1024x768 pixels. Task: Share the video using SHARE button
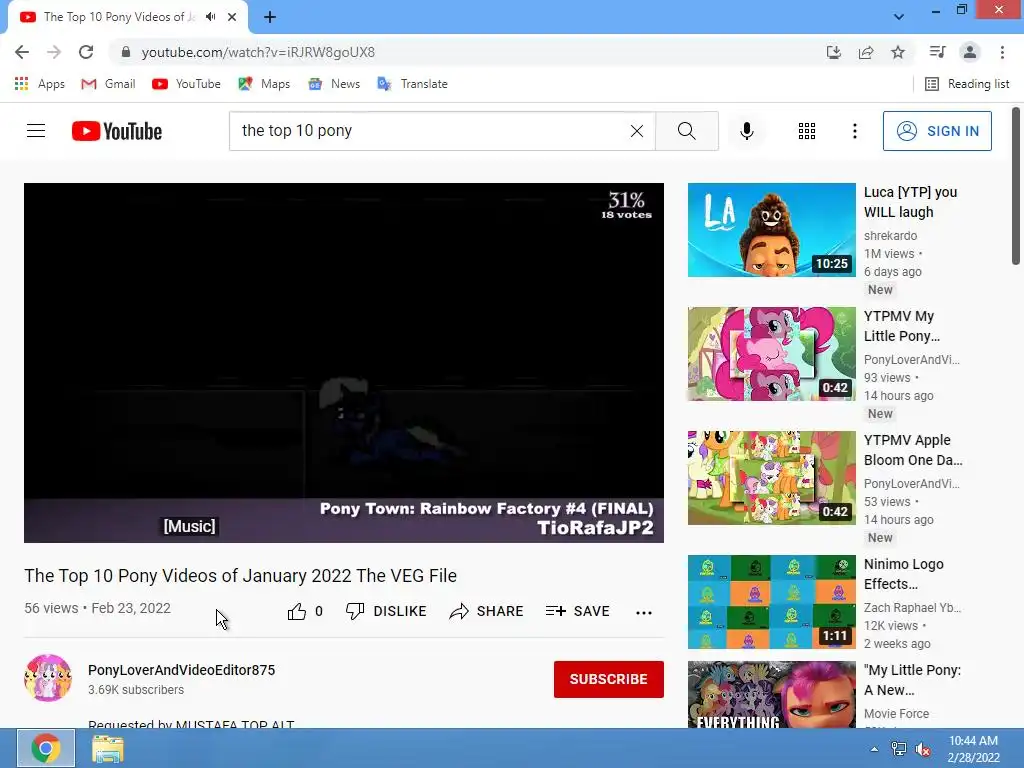click(x=487, y=611)
